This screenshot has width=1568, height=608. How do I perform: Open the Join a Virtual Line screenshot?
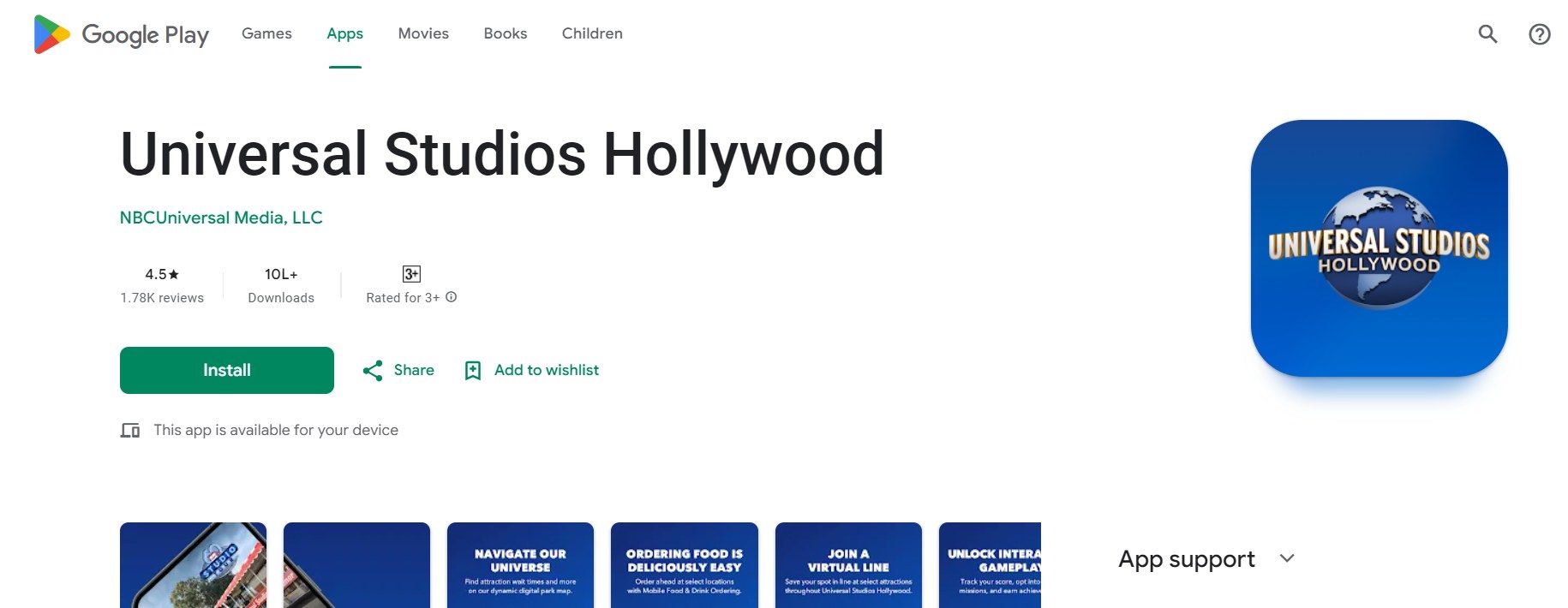(x=848, y=565)
